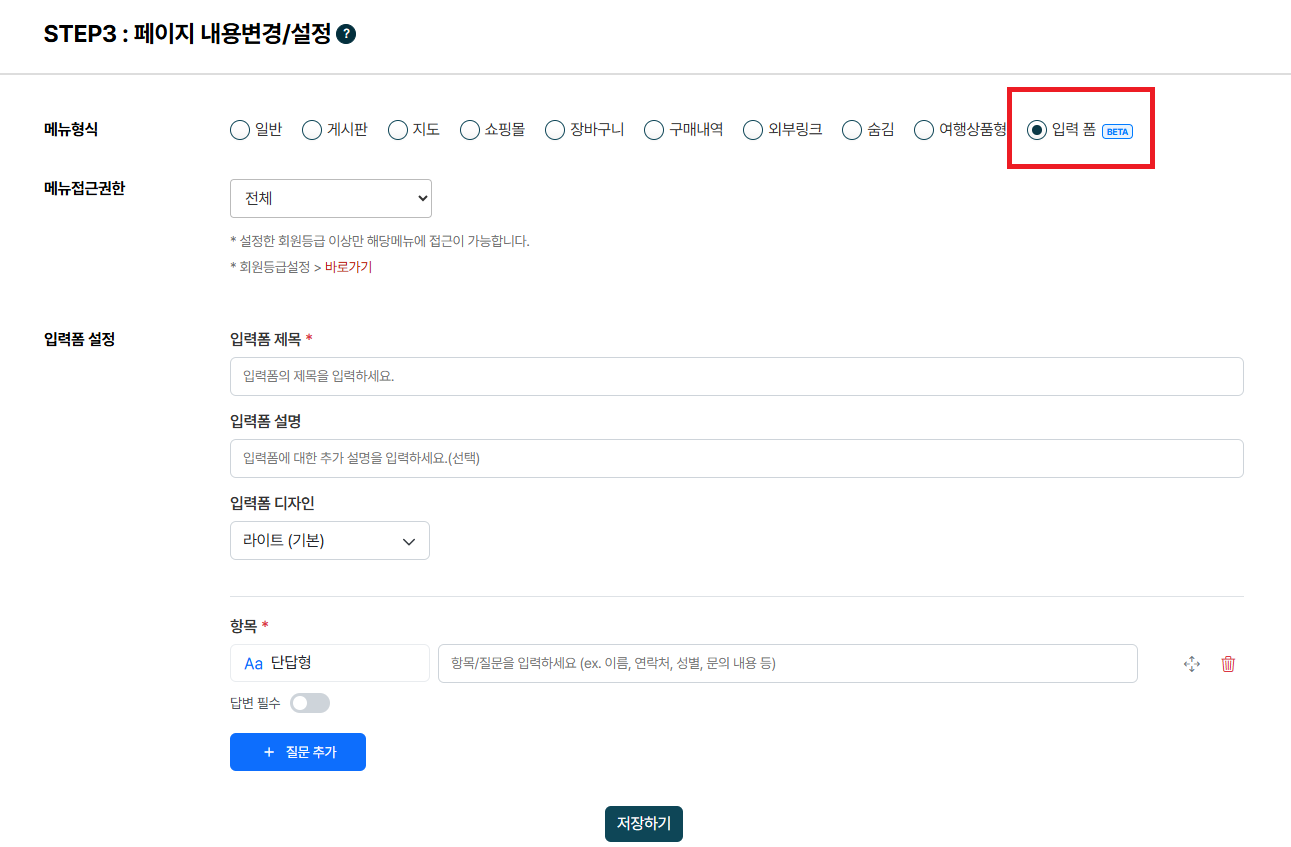This screenshot has width=1291, height=847.
Task: Enable the 답변 필수 toggle
Action: 310,703
